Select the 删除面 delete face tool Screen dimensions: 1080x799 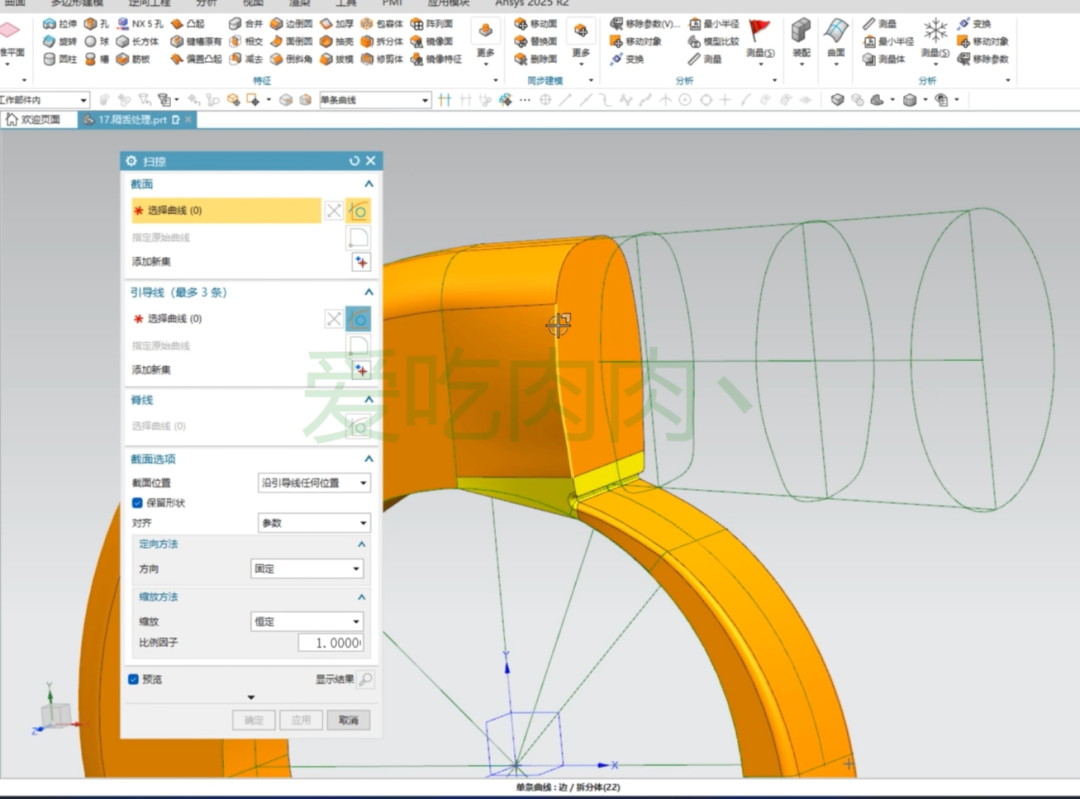pyautogui.click(x=536, y=59)
